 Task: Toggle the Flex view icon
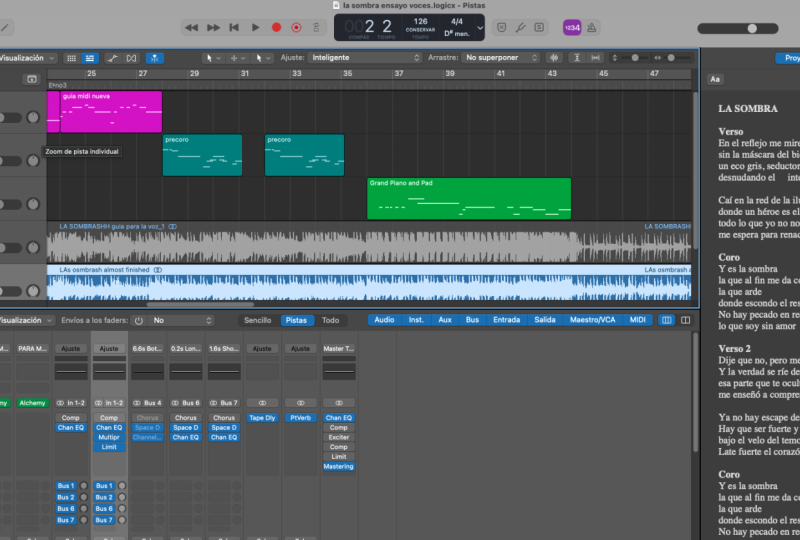pos(131,58)
